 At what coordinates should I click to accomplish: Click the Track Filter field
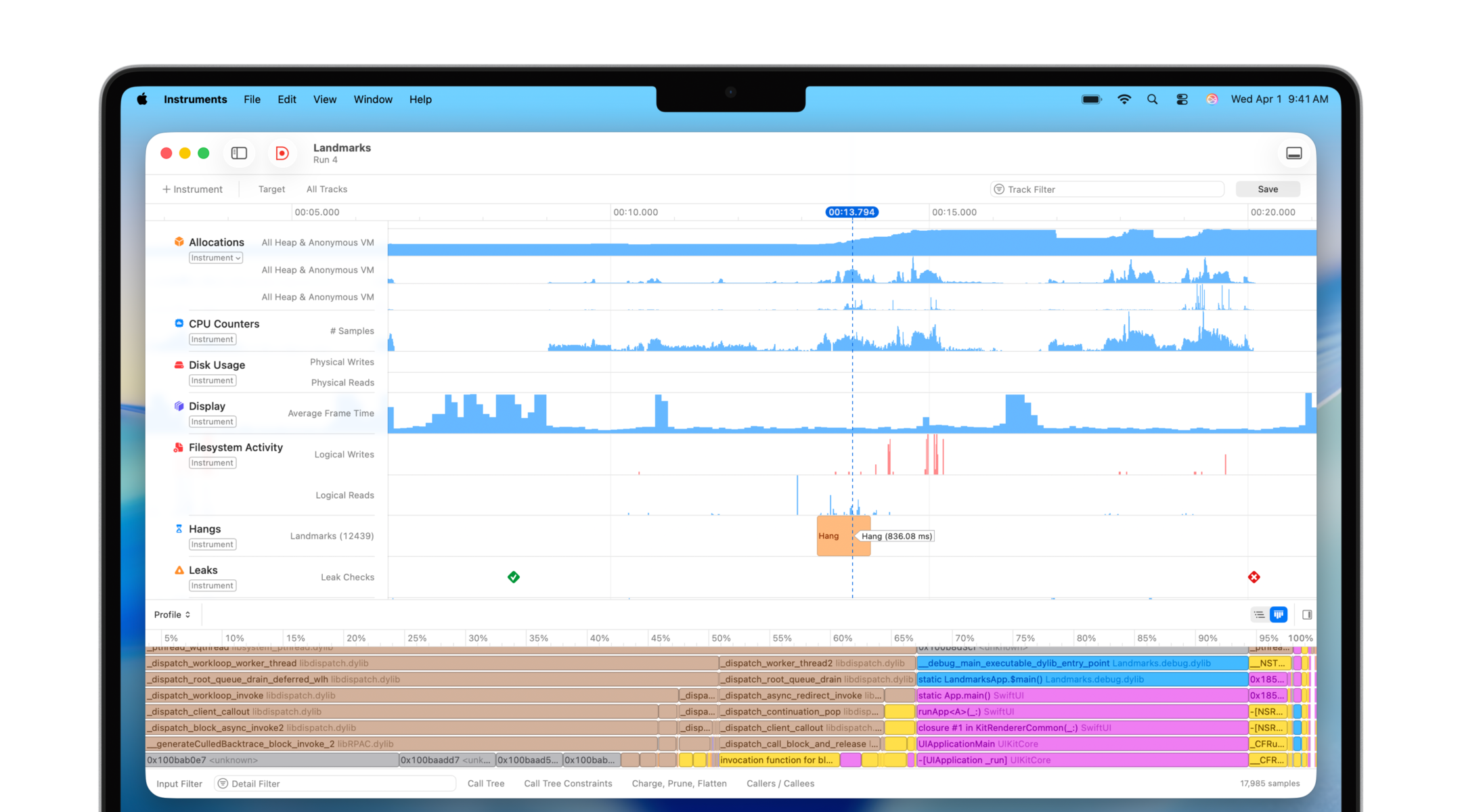pyautogui.click(x=1107, y=189)
